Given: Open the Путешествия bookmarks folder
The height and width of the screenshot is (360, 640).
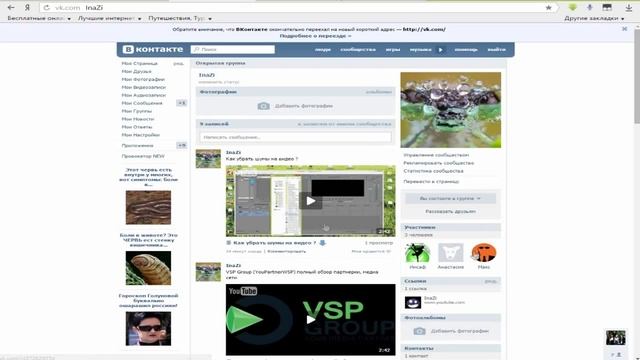Looking at the screenshot, I should click(x=180, y=18).
